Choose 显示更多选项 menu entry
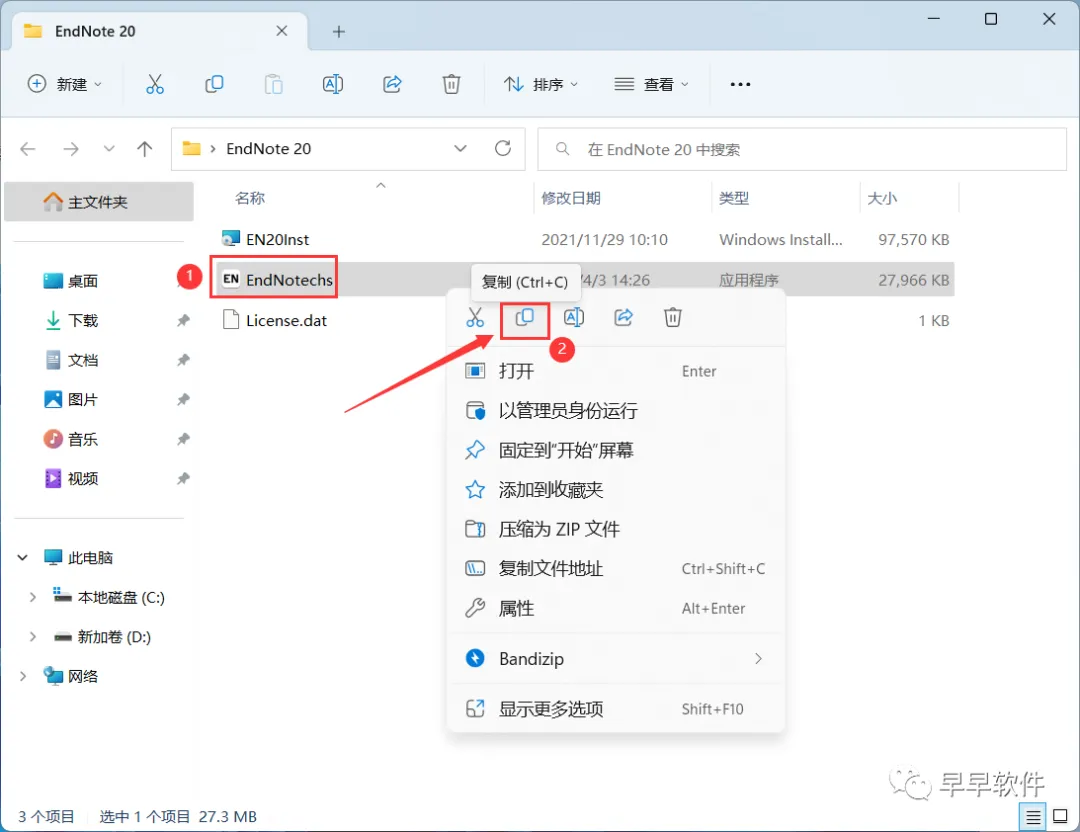Viewport: 1080px width, 832px height. [616, 709]
